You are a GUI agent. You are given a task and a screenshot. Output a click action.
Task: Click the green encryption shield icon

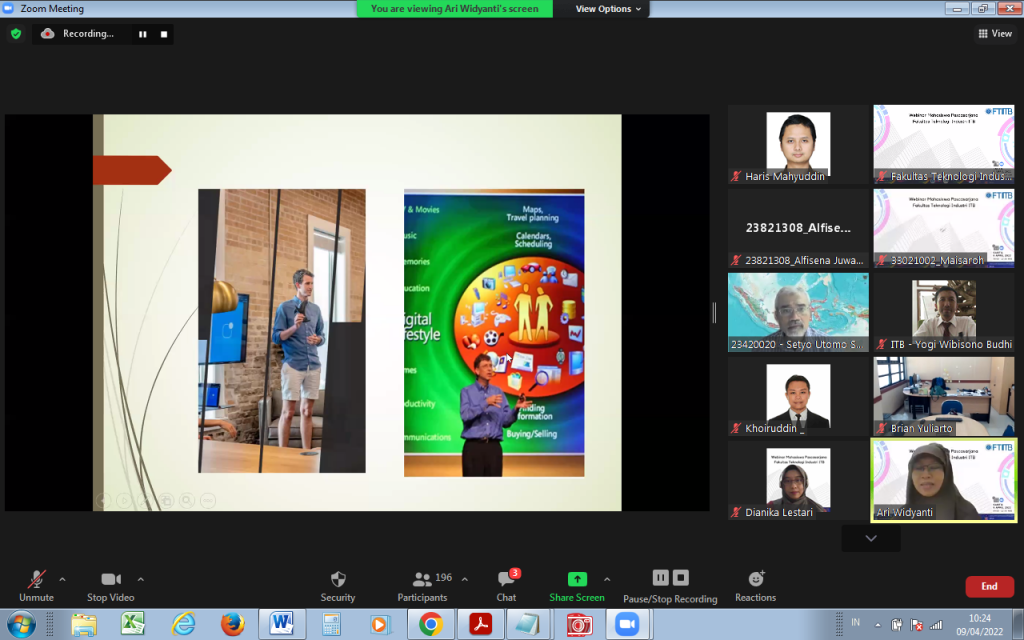click(x=16, y=33)
